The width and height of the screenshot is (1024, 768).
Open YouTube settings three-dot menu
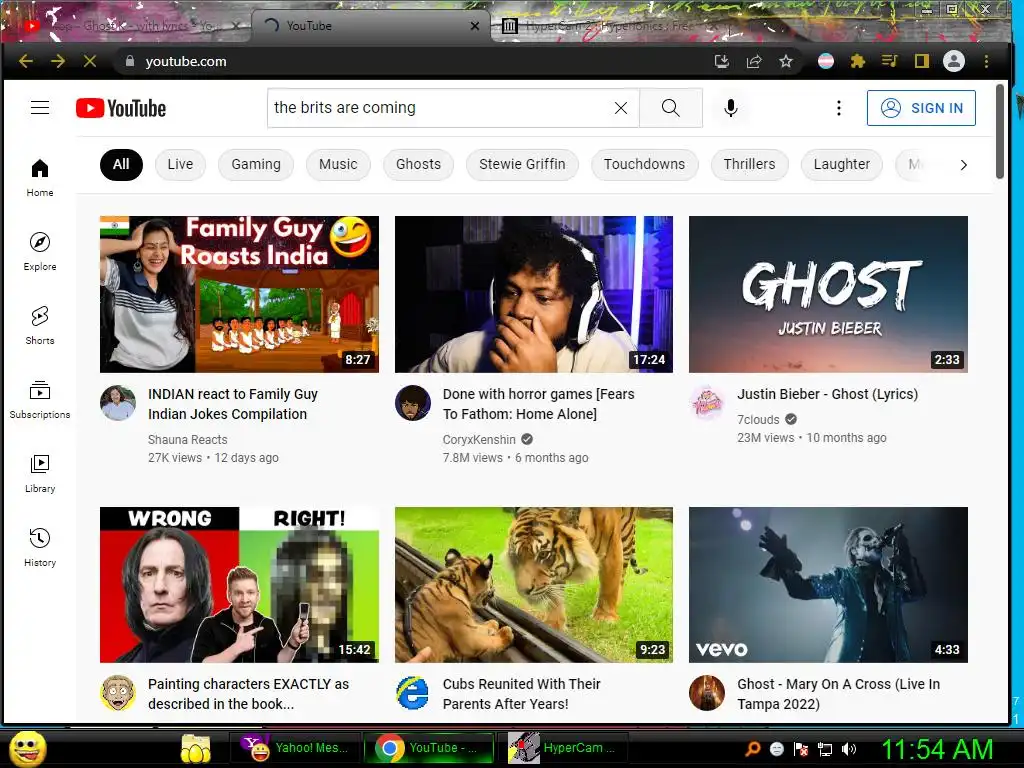pos(839,108)
